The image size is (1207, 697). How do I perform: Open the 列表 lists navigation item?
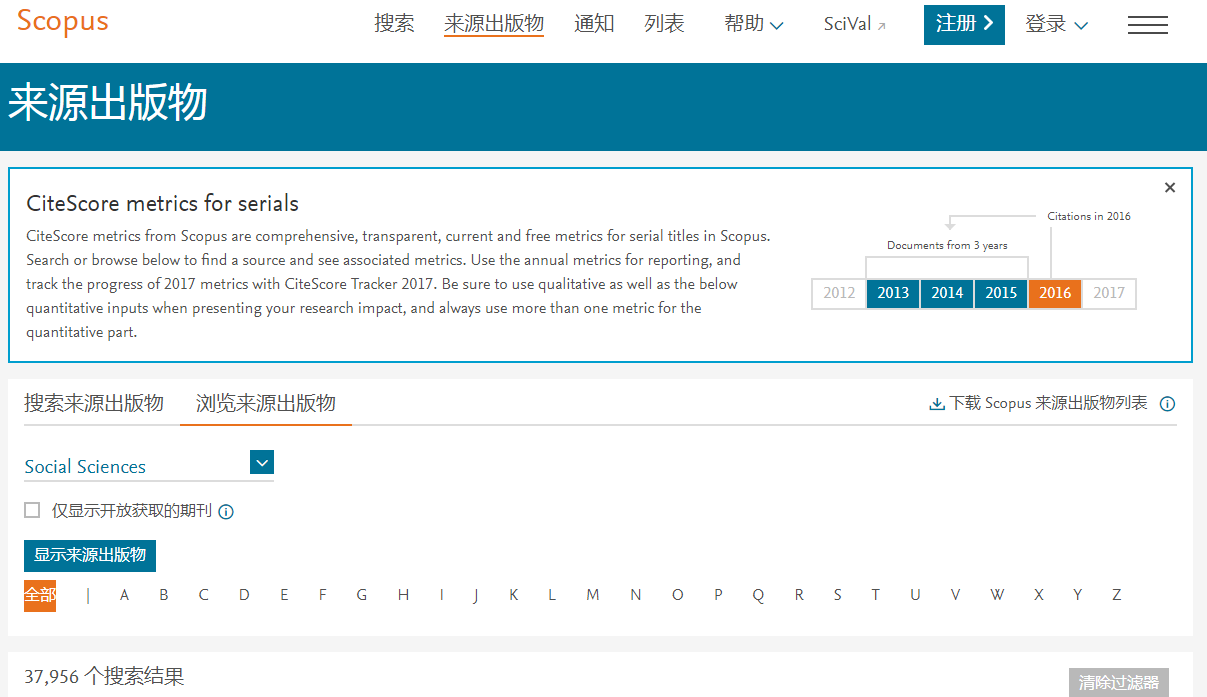pos(664,24)
